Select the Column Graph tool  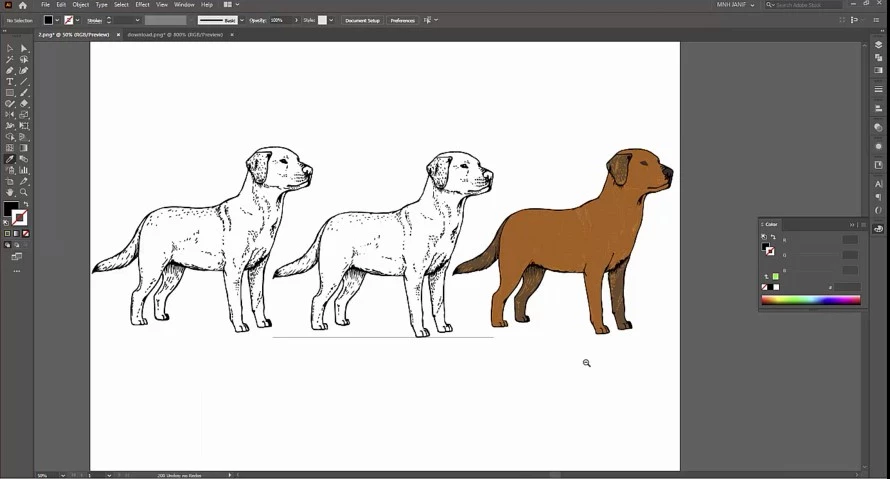[x=24, y=170]
